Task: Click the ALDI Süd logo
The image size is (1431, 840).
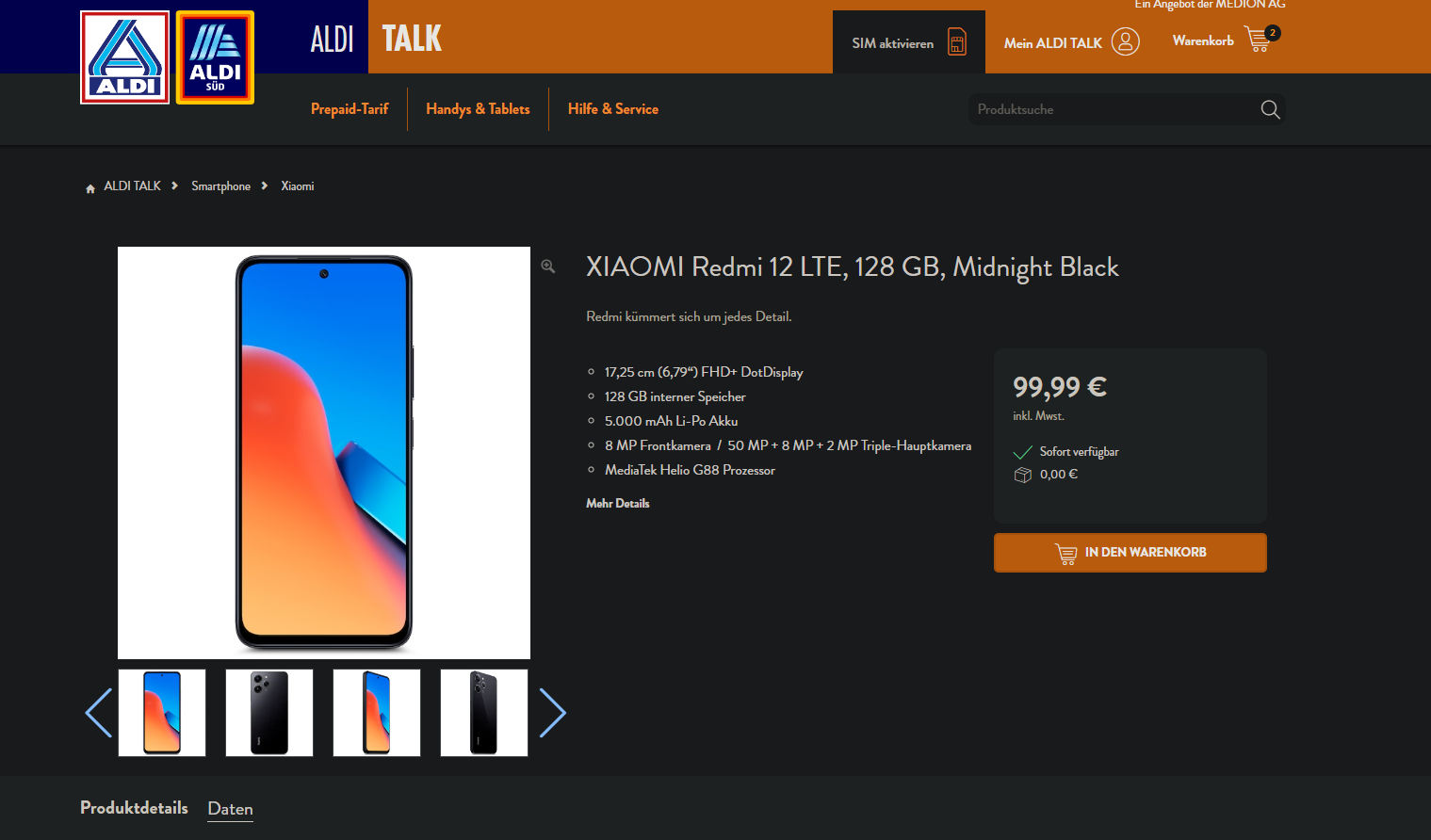Action: 215,57
